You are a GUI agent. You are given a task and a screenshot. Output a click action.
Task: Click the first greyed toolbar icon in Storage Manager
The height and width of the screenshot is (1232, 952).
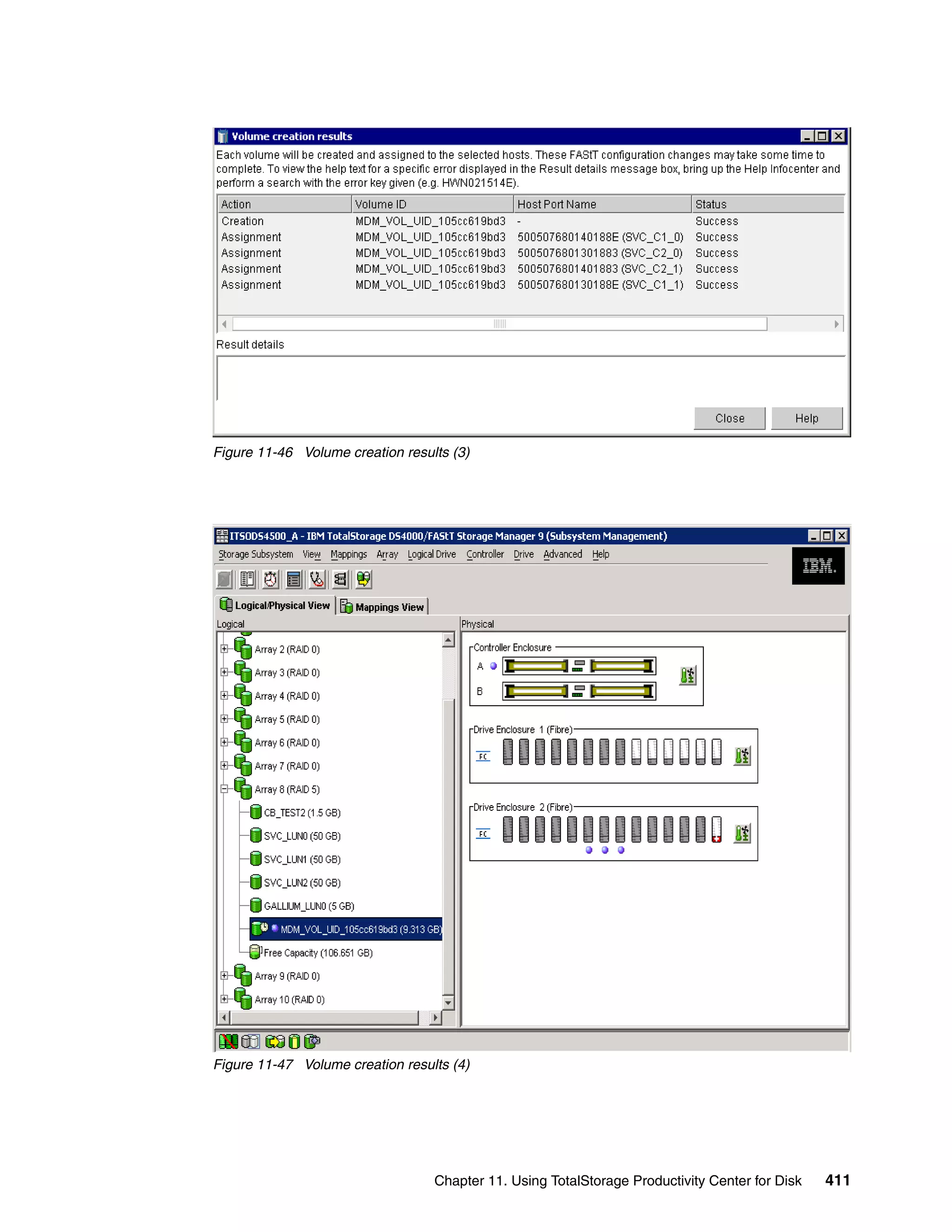pos(225,579)
